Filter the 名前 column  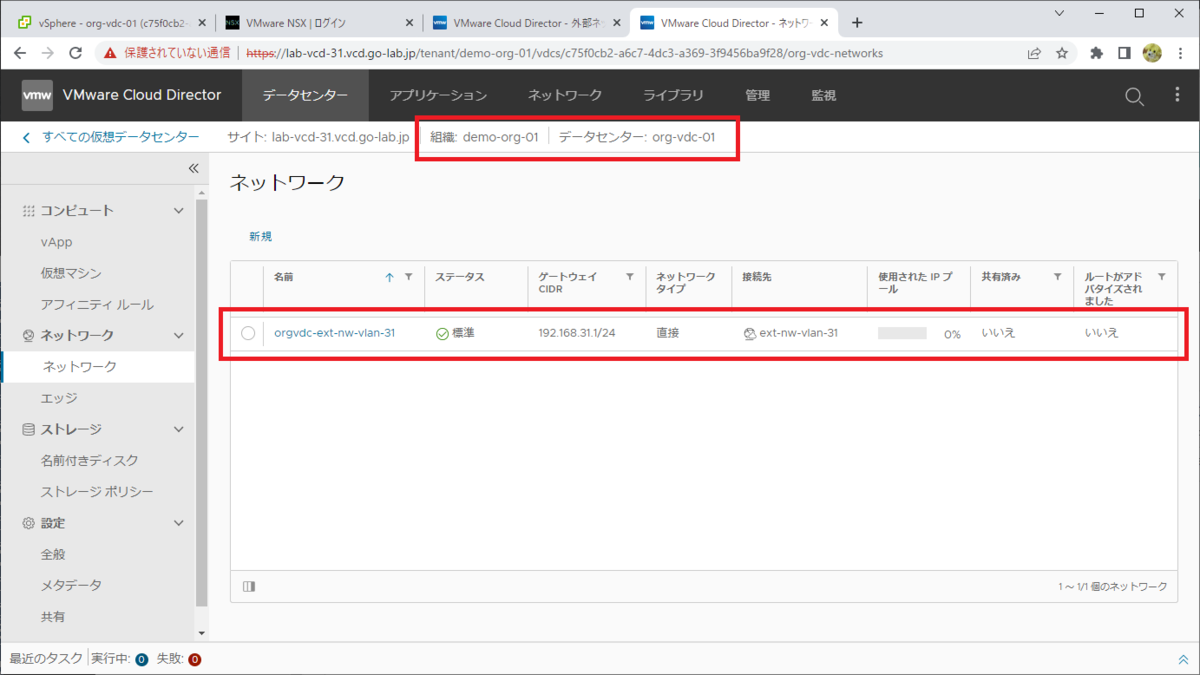408,277
